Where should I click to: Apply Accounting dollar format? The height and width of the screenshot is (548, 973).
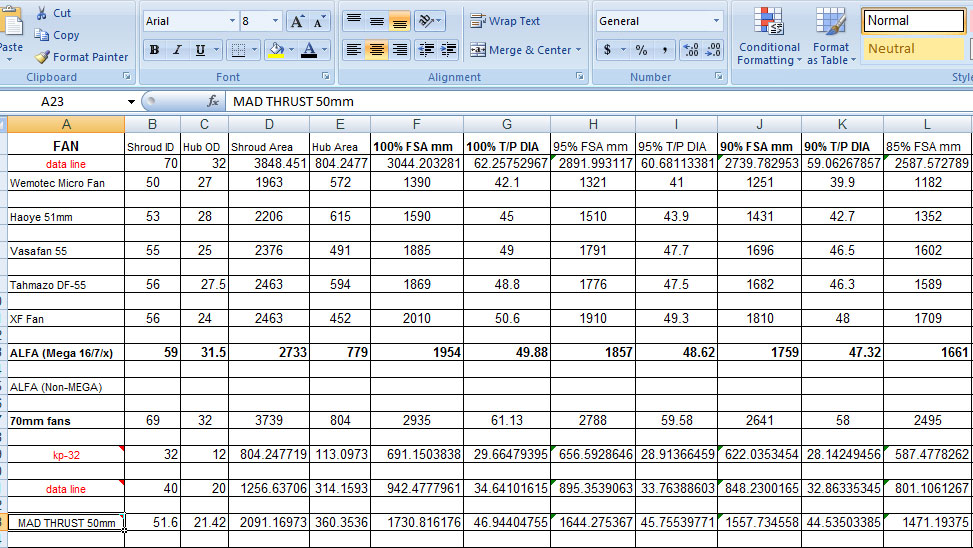[x=607, y=50]
